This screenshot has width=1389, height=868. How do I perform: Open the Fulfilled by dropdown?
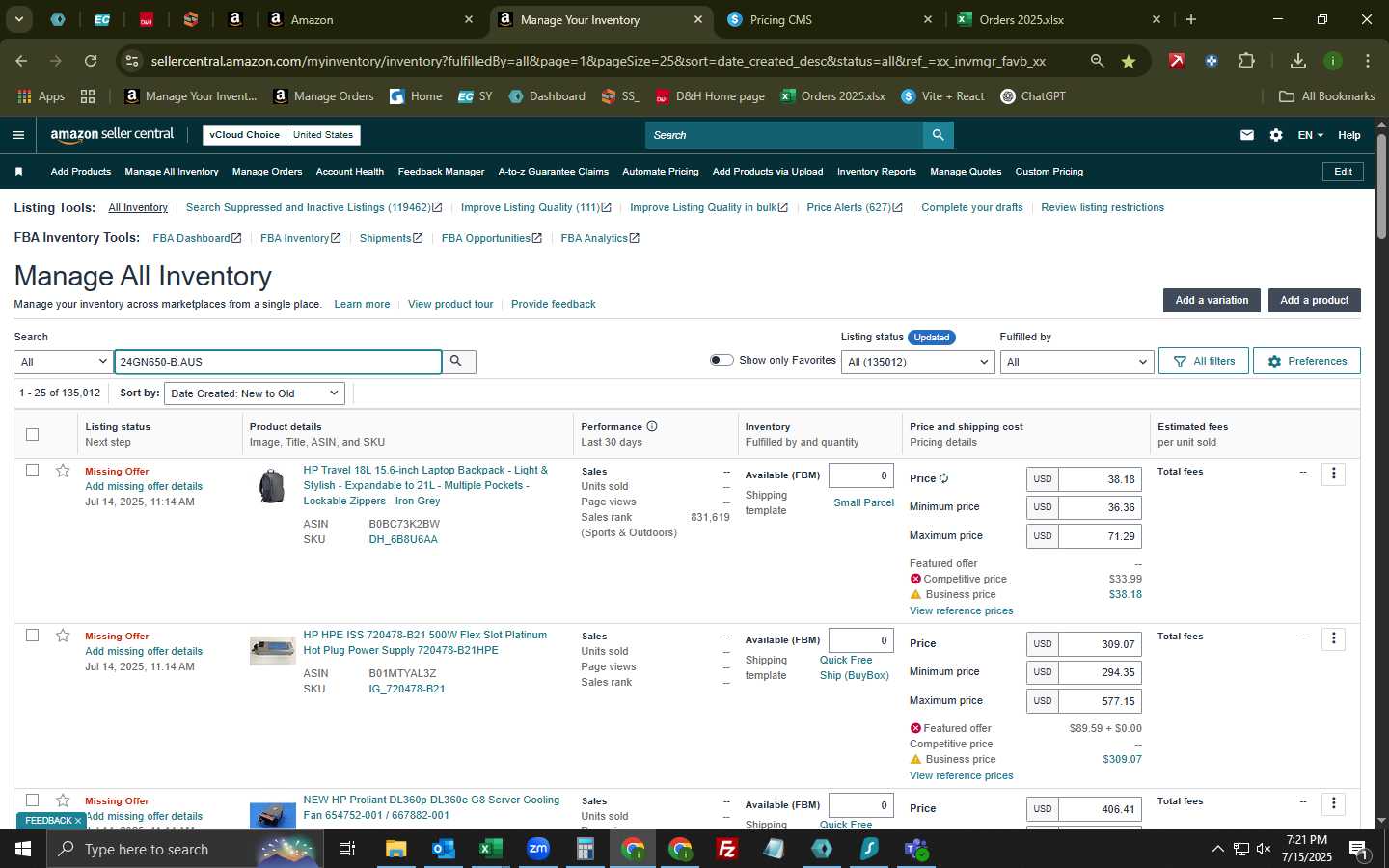click(x=1076, y=362)
